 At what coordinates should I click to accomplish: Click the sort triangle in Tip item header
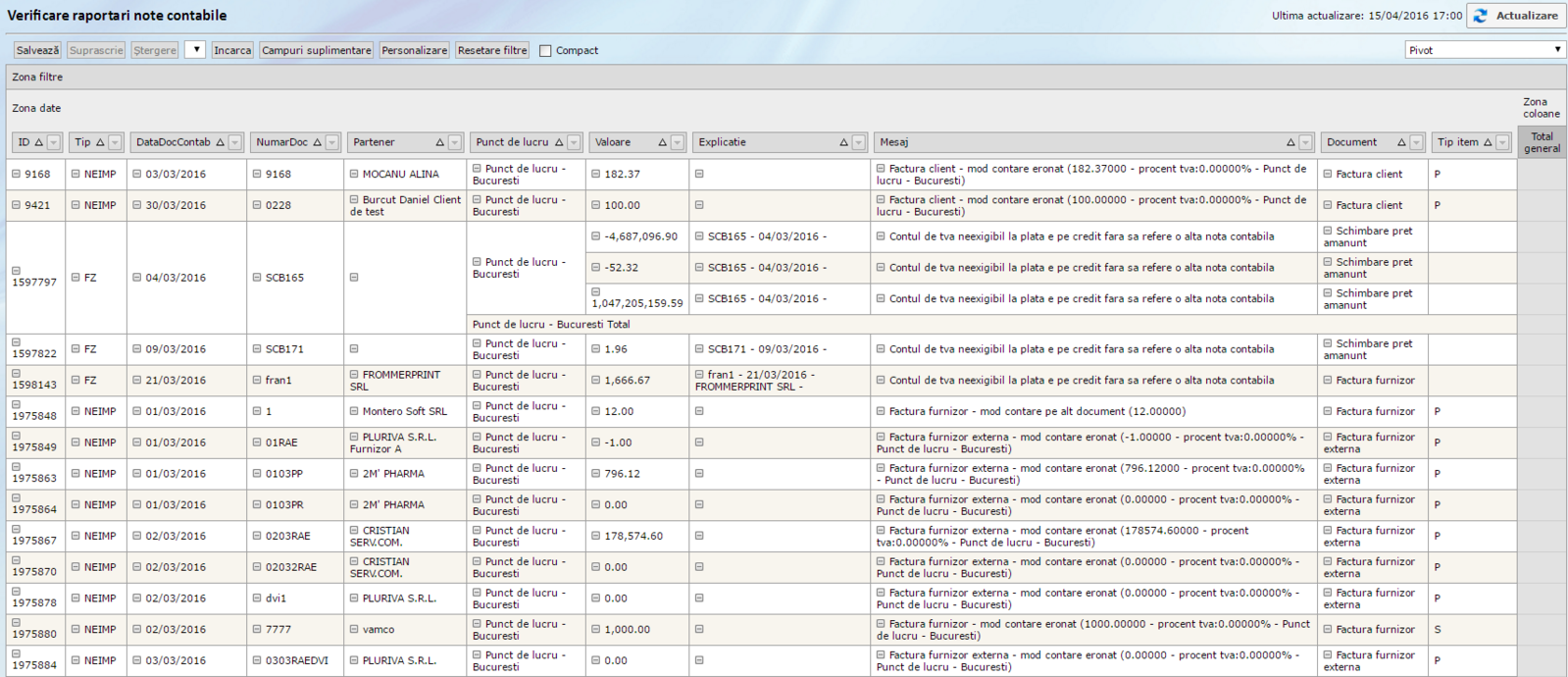click(x=1488, y=142)
